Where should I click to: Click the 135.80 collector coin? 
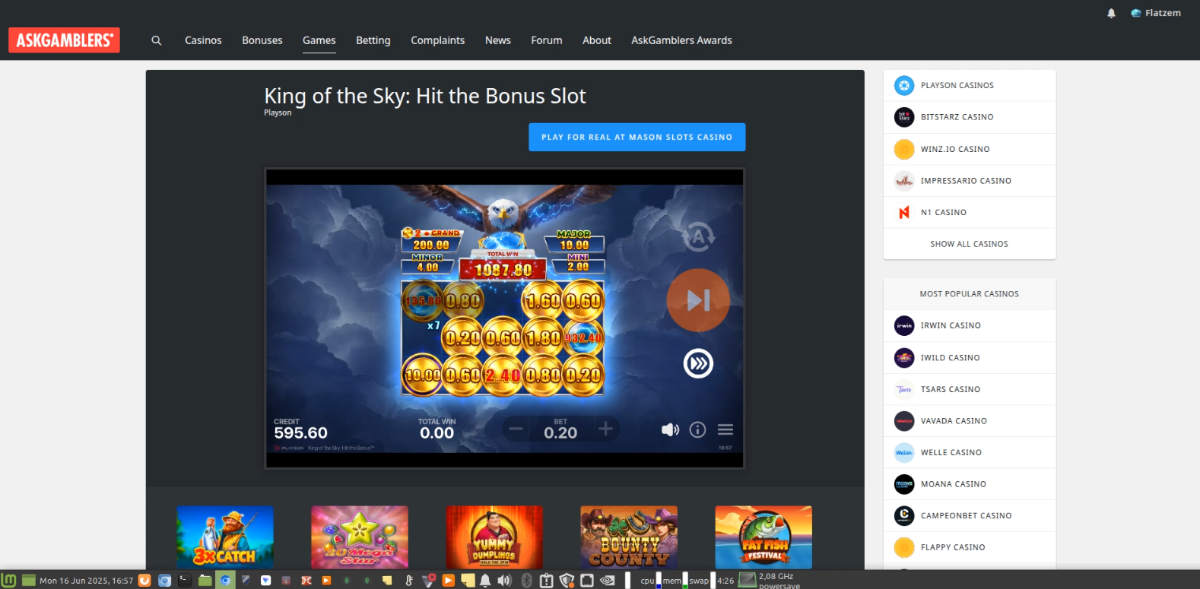(x=422, y=300)
